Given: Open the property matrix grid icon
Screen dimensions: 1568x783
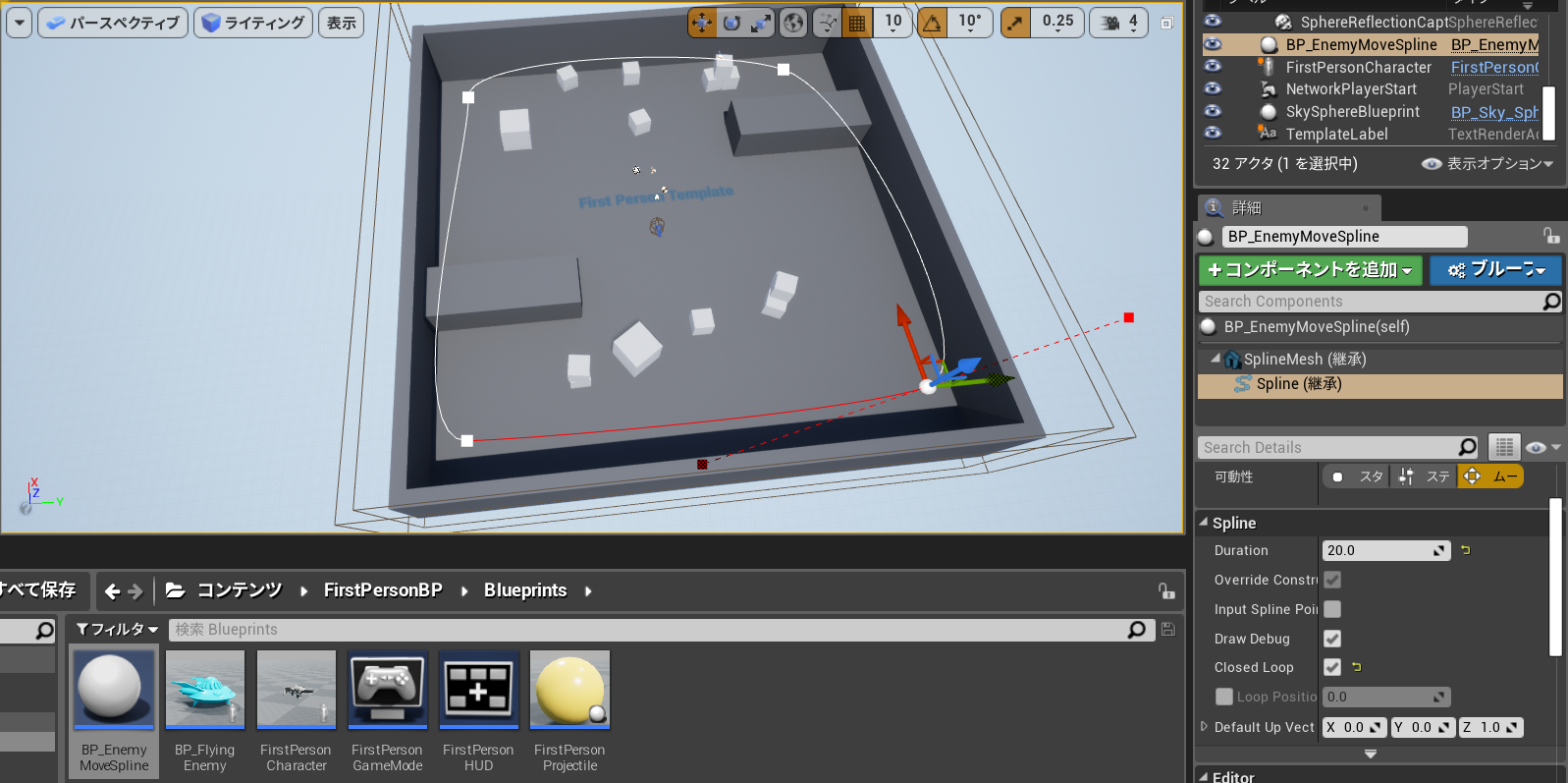Looking at the screenshot, I should point(1504,447).
